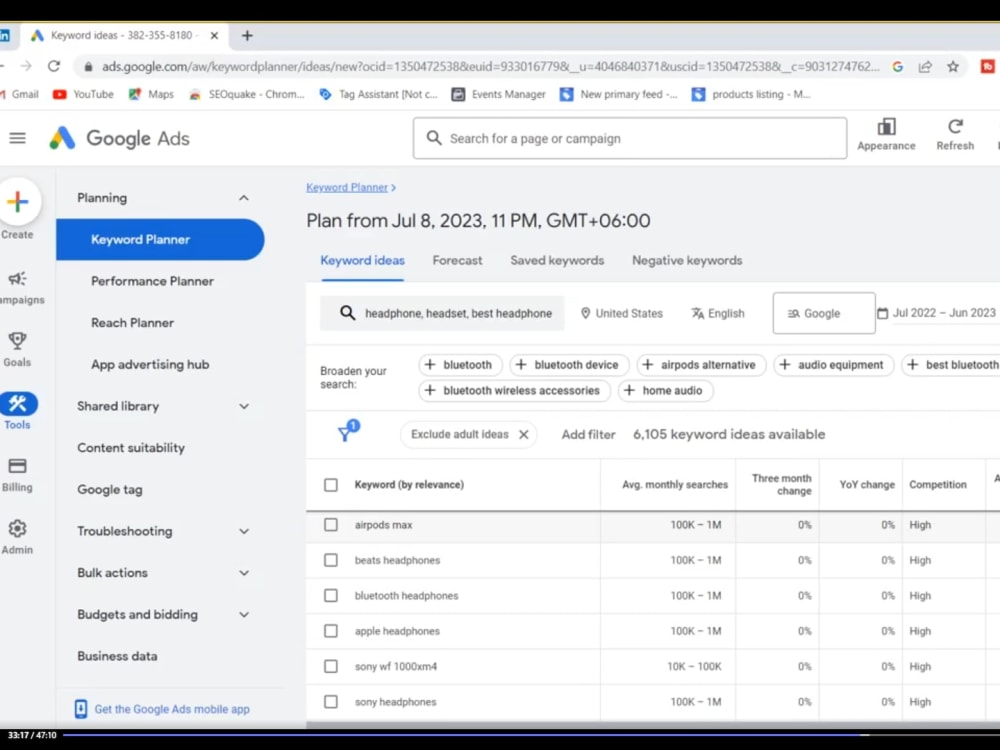The width and height of the screenshot is (1000, 750).
Task: Open SEOquake bookmark
Action: [247, 94]
